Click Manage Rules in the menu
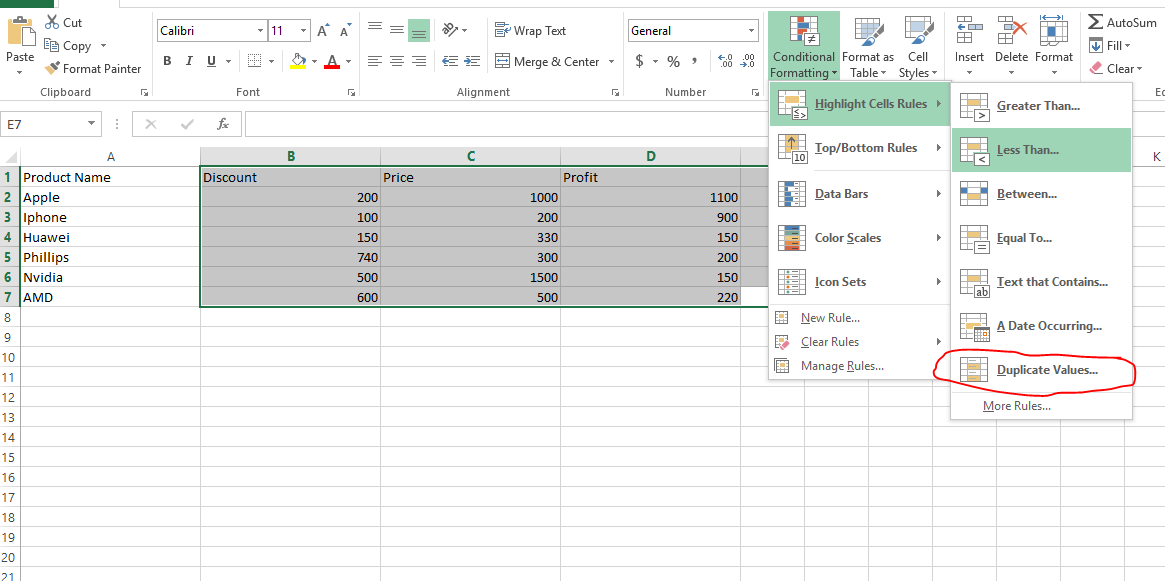This screenshot has height=581, width=1165. point(841,366)
